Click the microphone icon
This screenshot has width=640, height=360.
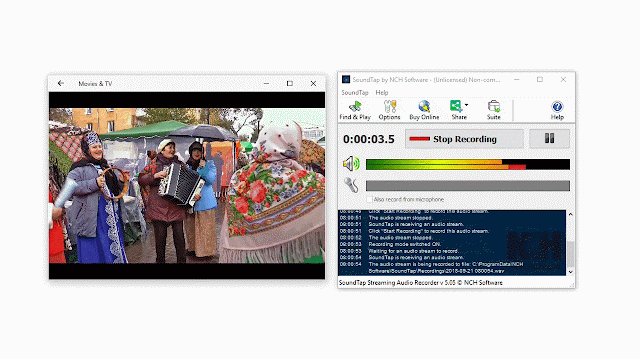tap(351, 185)
